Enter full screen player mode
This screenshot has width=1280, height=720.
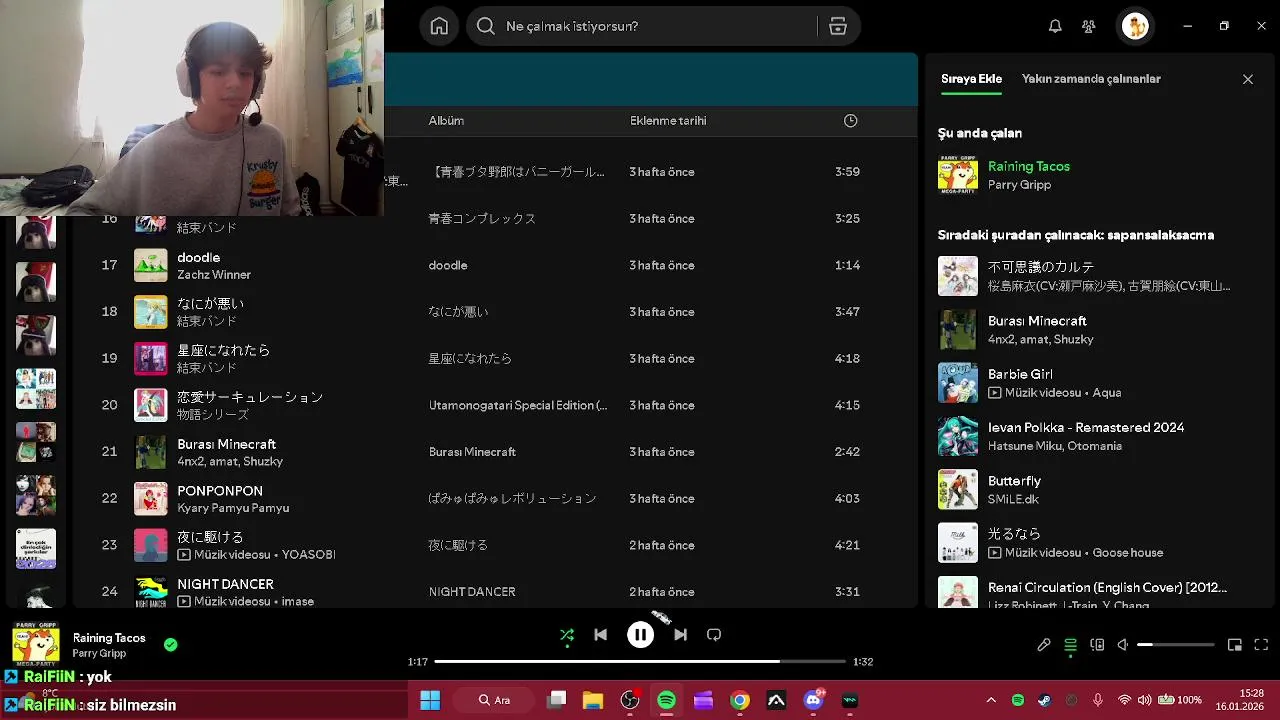click(x=1261, y=645)
